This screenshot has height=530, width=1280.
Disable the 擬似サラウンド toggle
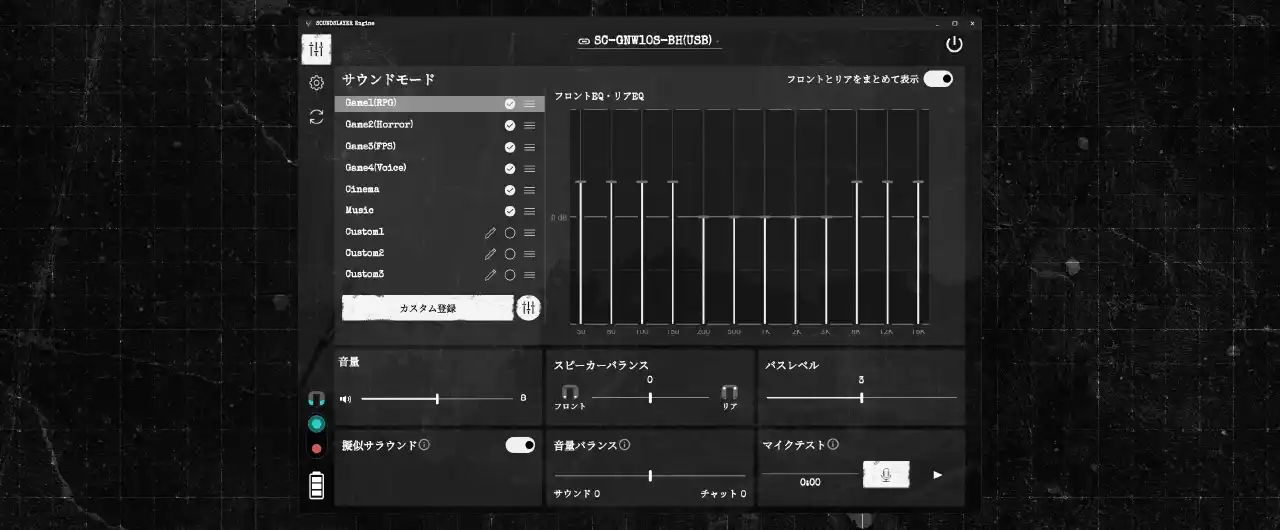(520, 445)
